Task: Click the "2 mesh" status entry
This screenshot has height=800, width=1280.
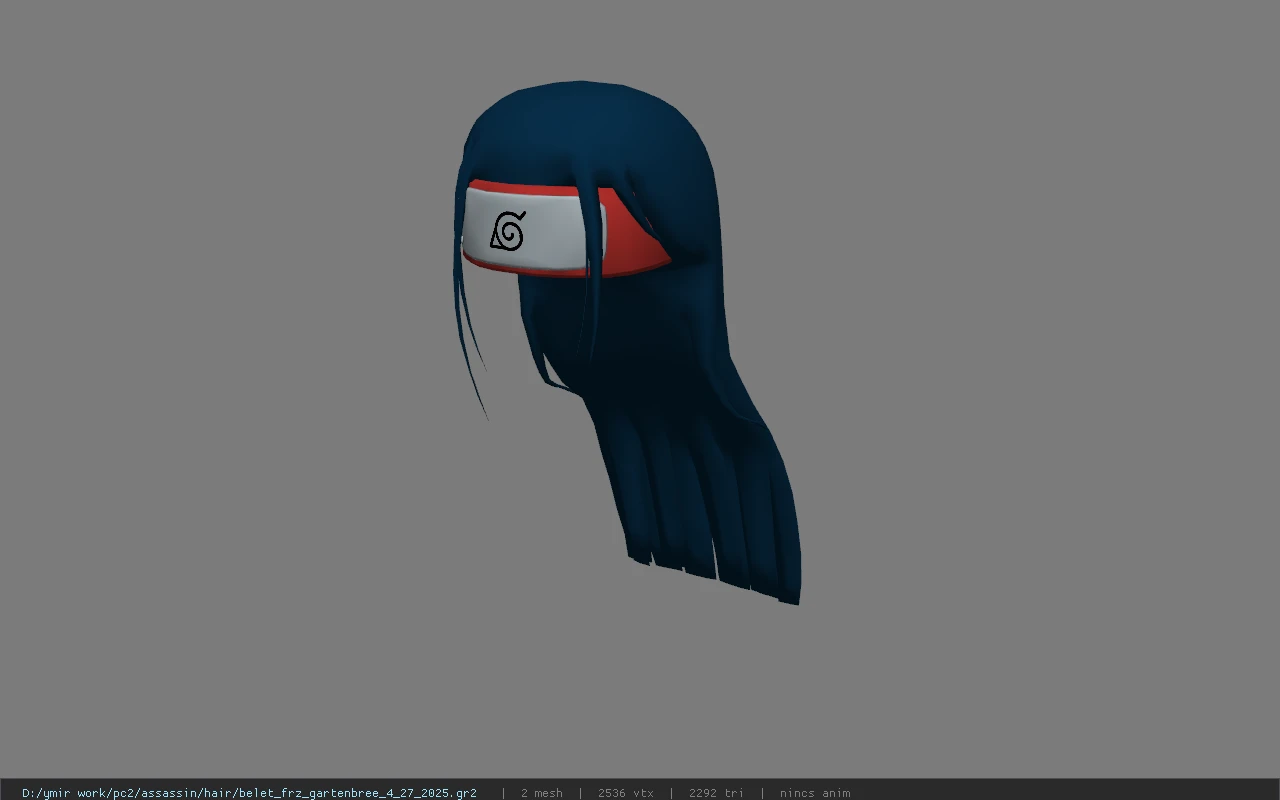Action: (541, 793)
